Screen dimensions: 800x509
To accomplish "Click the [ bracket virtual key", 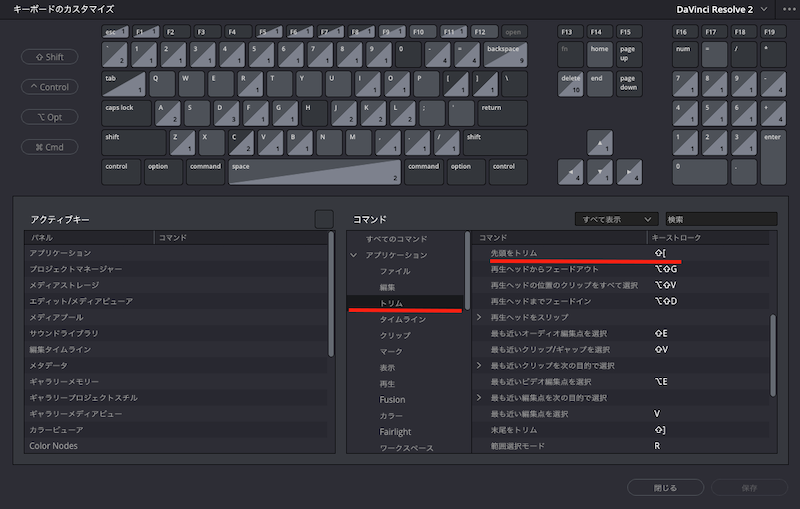I will [456, 84].
